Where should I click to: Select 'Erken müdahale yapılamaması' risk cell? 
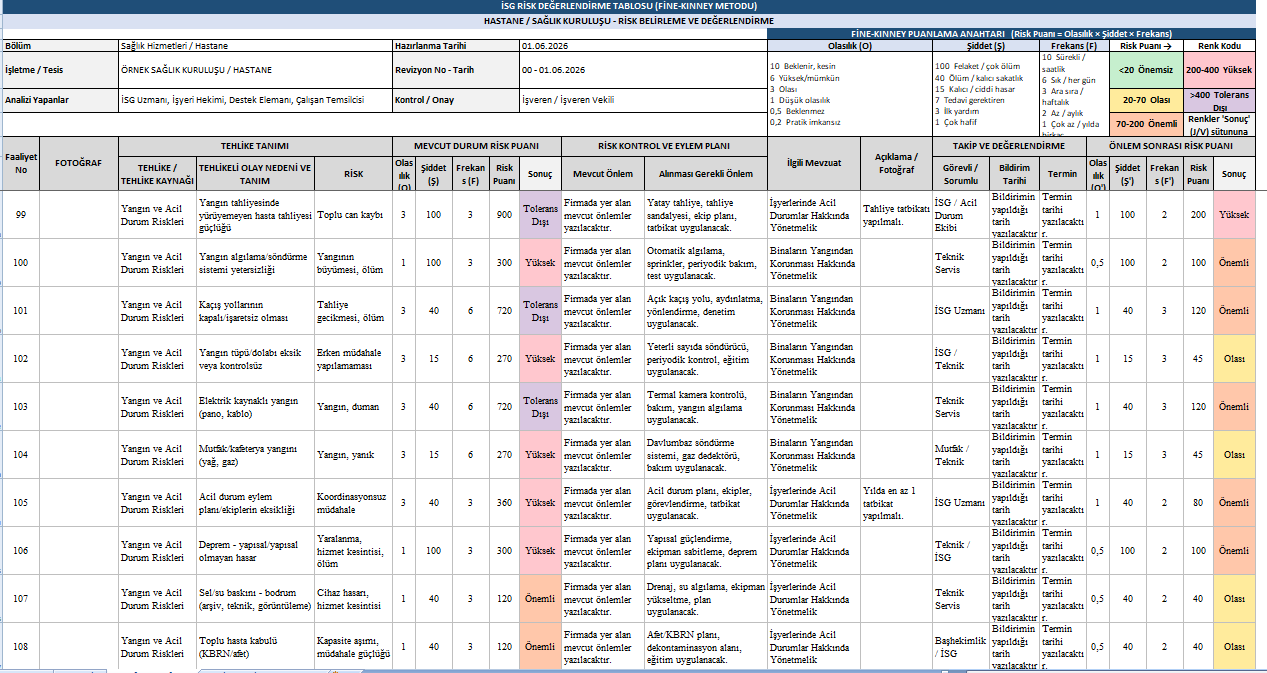pos(352,358)
